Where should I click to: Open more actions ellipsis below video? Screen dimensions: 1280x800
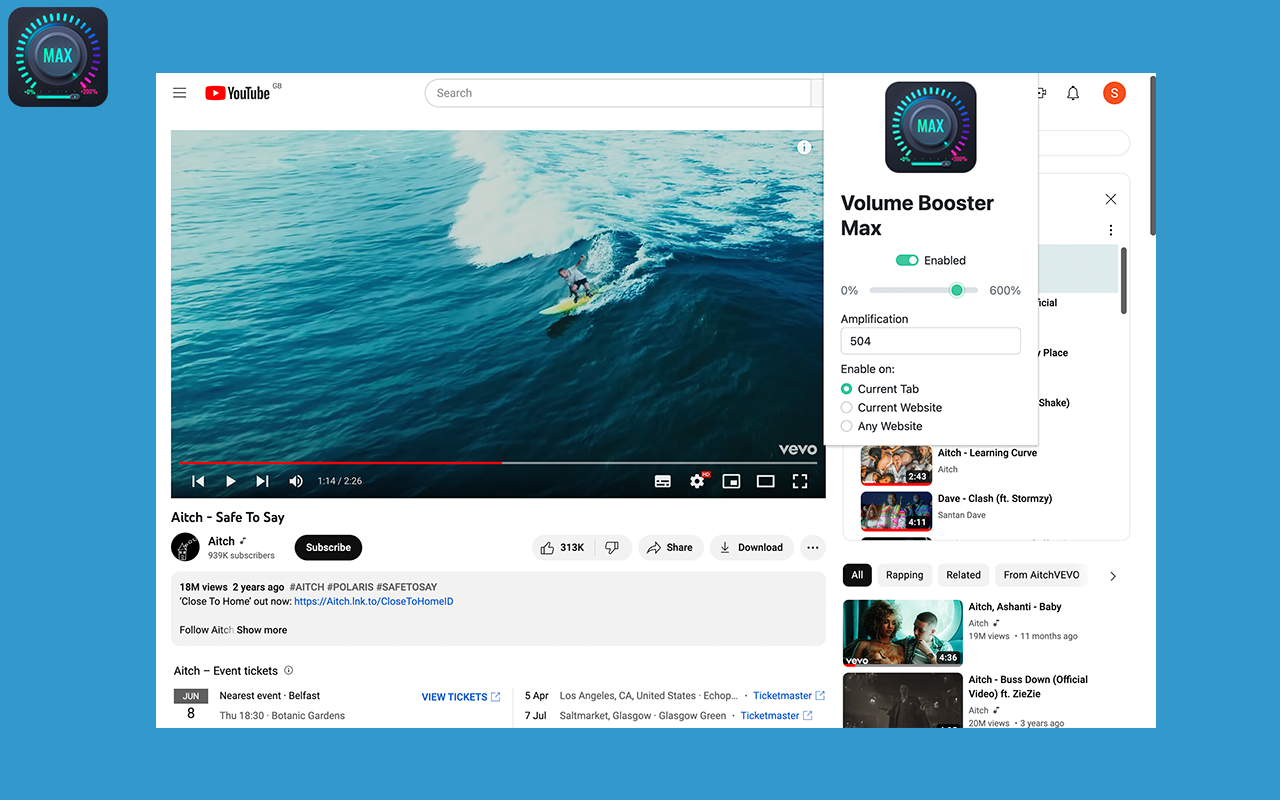click(x=813, y=547)
